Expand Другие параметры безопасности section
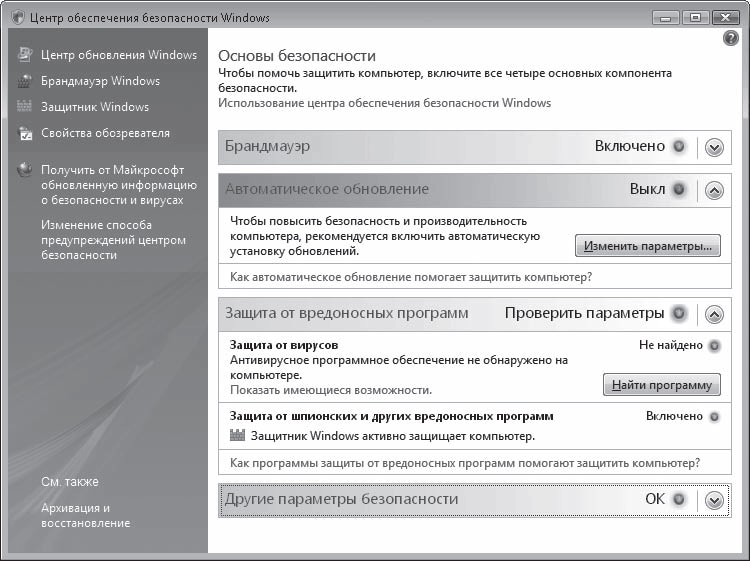This screenshot has height=561, width=750. [713, 500]
